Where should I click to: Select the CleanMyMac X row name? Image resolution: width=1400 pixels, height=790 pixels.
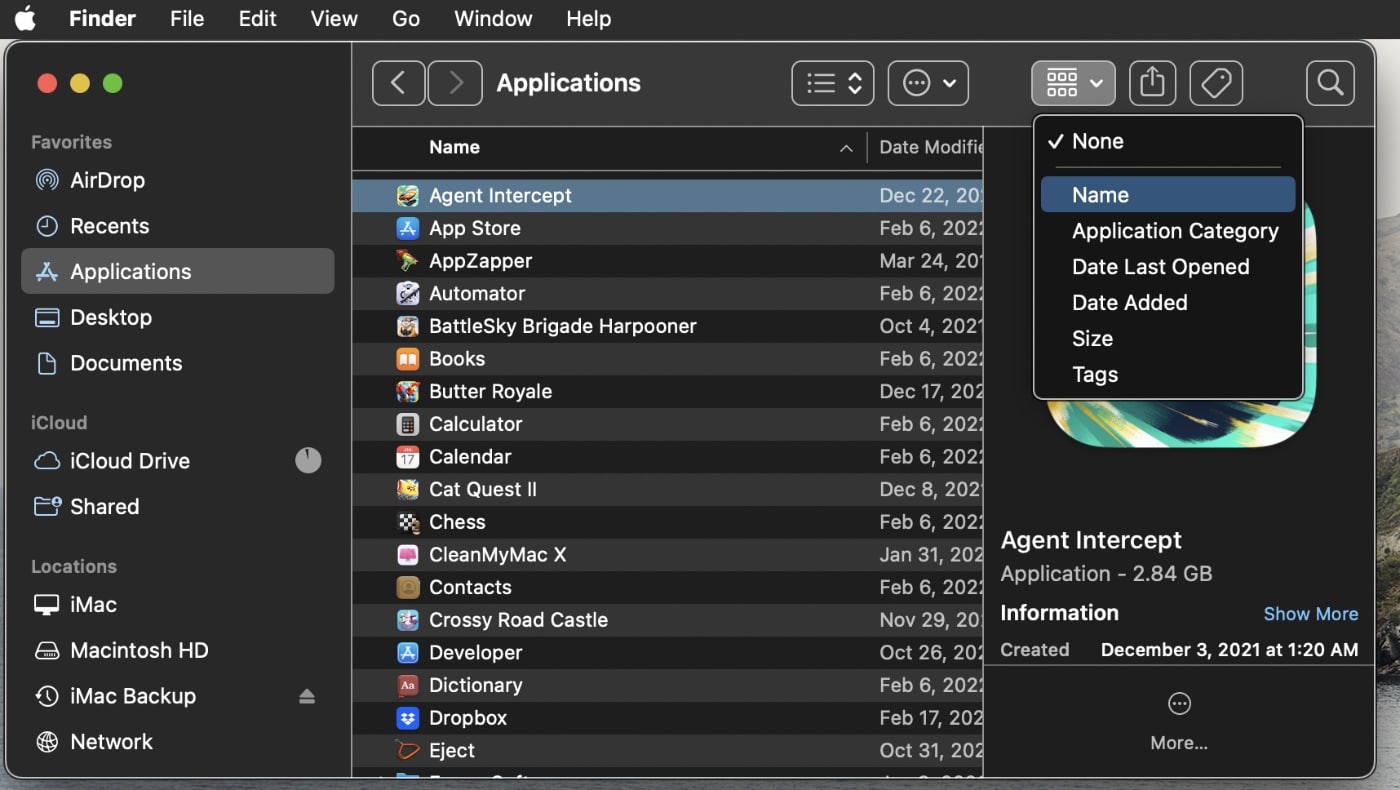(498, 554)
